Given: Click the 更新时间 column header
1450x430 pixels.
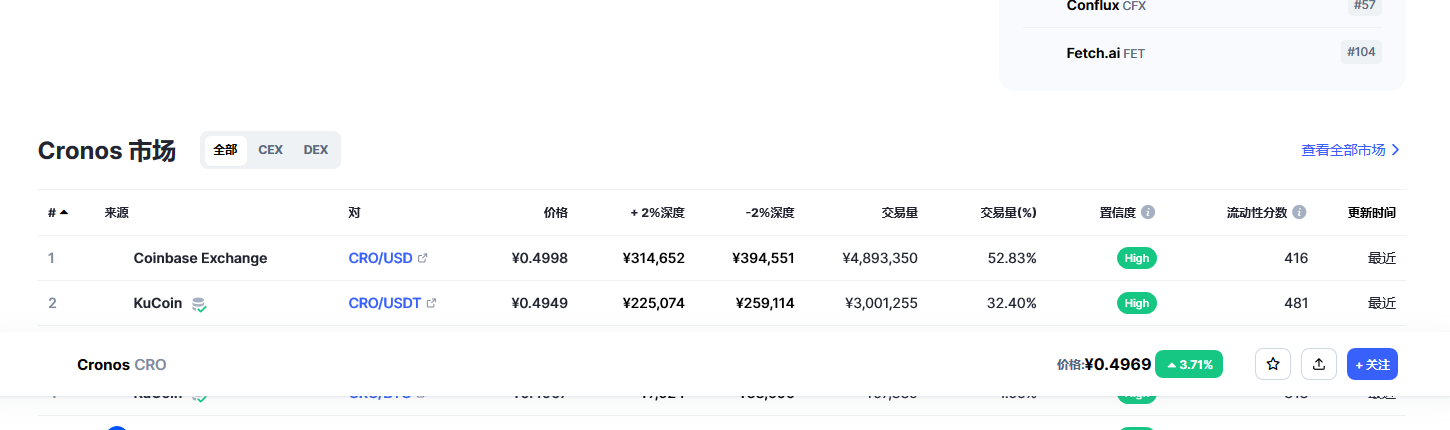Looking at the screenshot, I should click(1371, 212).
